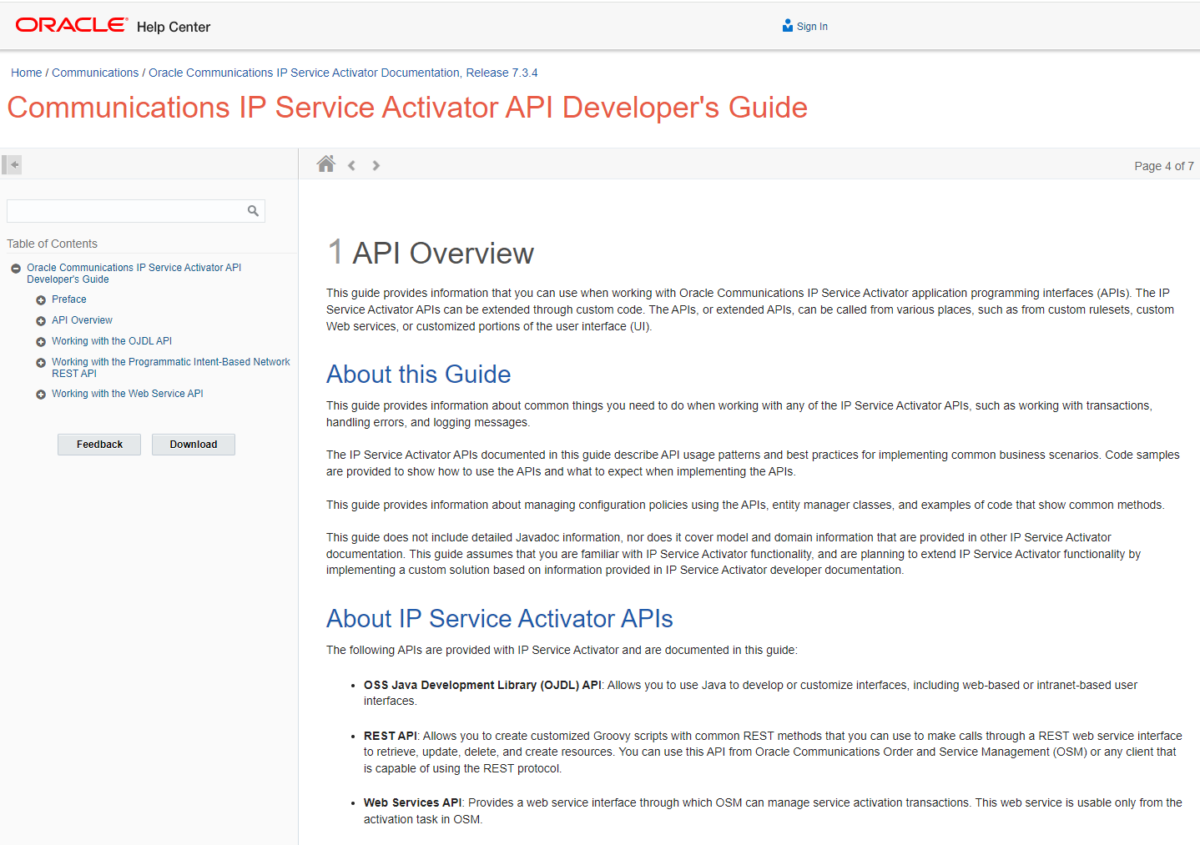1200x845 pixels.
Task: Expand Working with the Web Service API node
Action: coord(41,394)
